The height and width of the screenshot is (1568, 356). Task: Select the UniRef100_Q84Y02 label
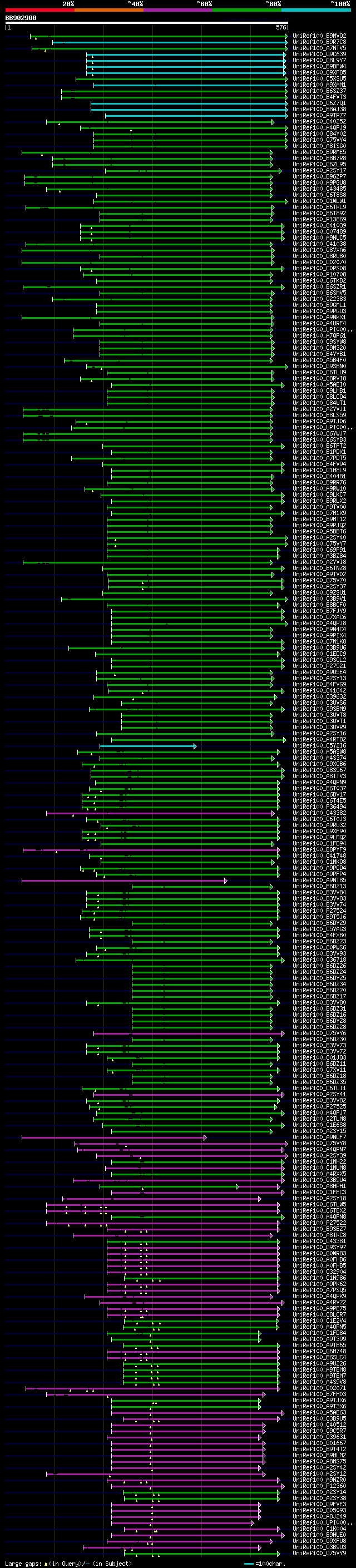point(319,134)
